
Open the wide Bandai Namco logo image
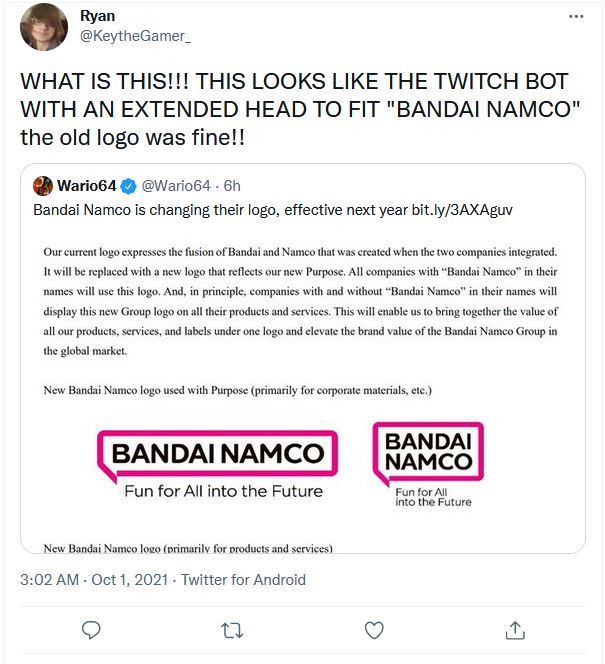(215, 463)
